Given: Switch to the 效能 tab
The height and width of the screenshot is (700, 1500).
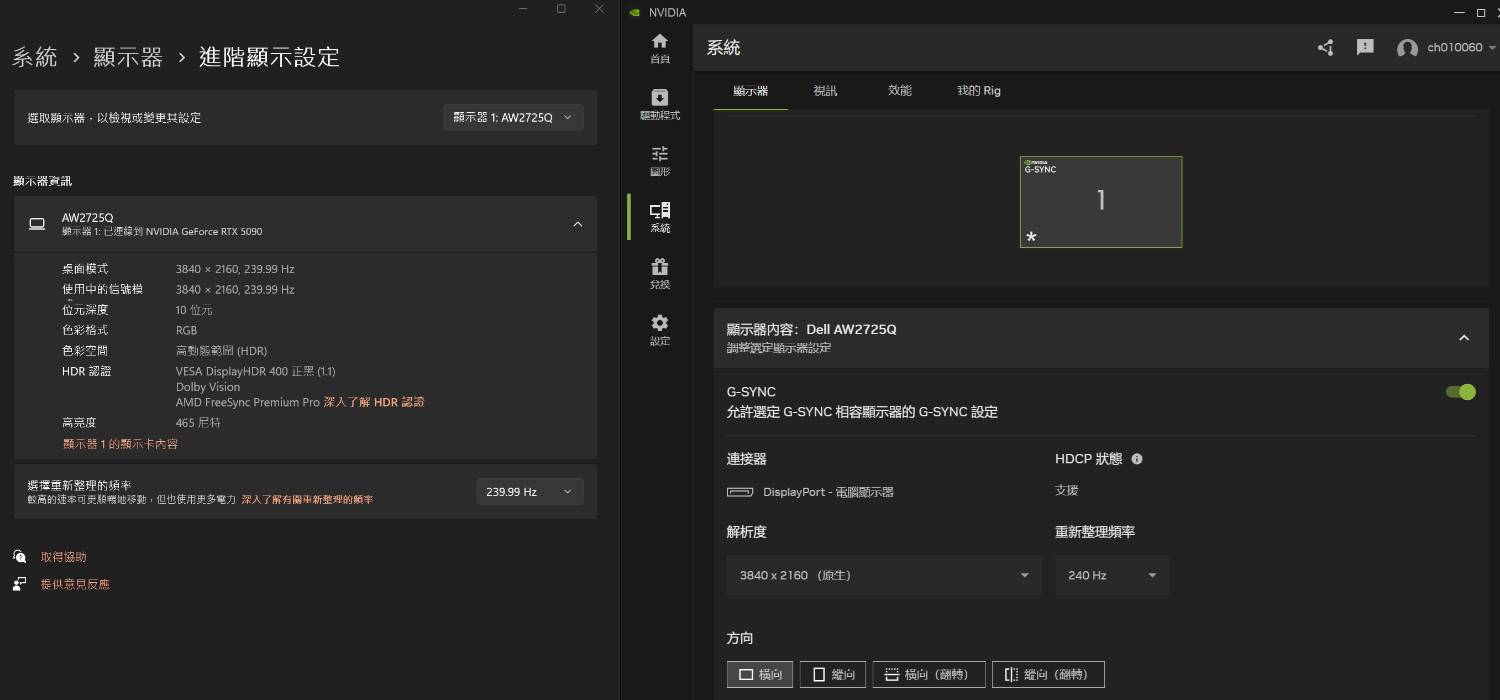Looking at the screenshot, I should 900,91.
